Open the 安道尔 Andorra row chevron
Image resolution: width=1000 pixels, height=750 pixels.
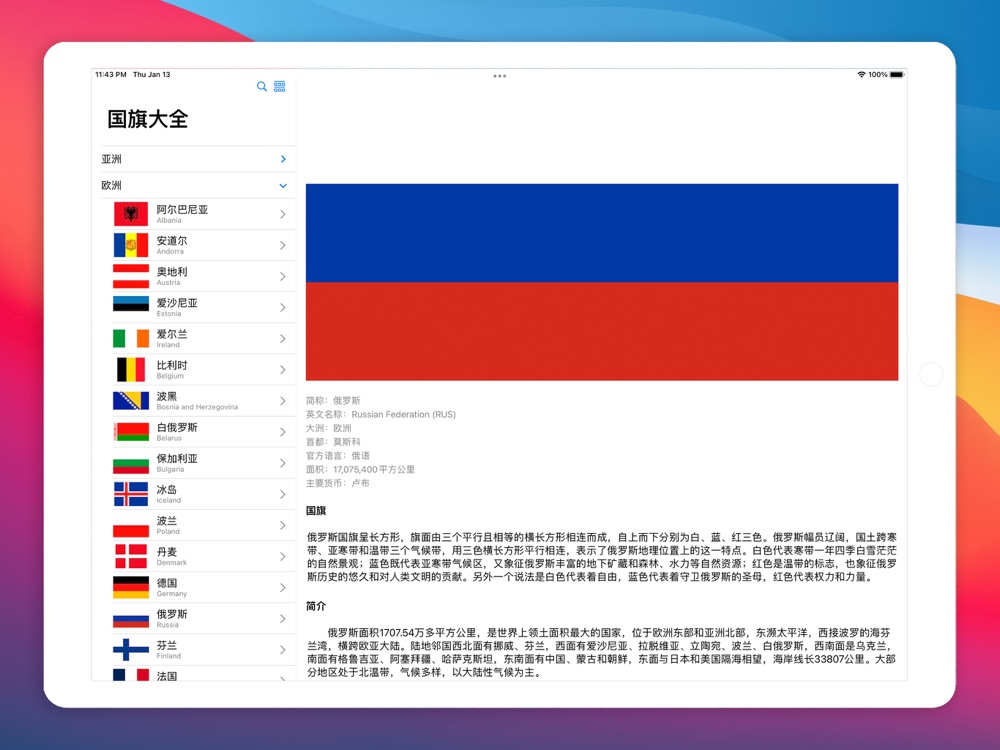pos(283,246)
